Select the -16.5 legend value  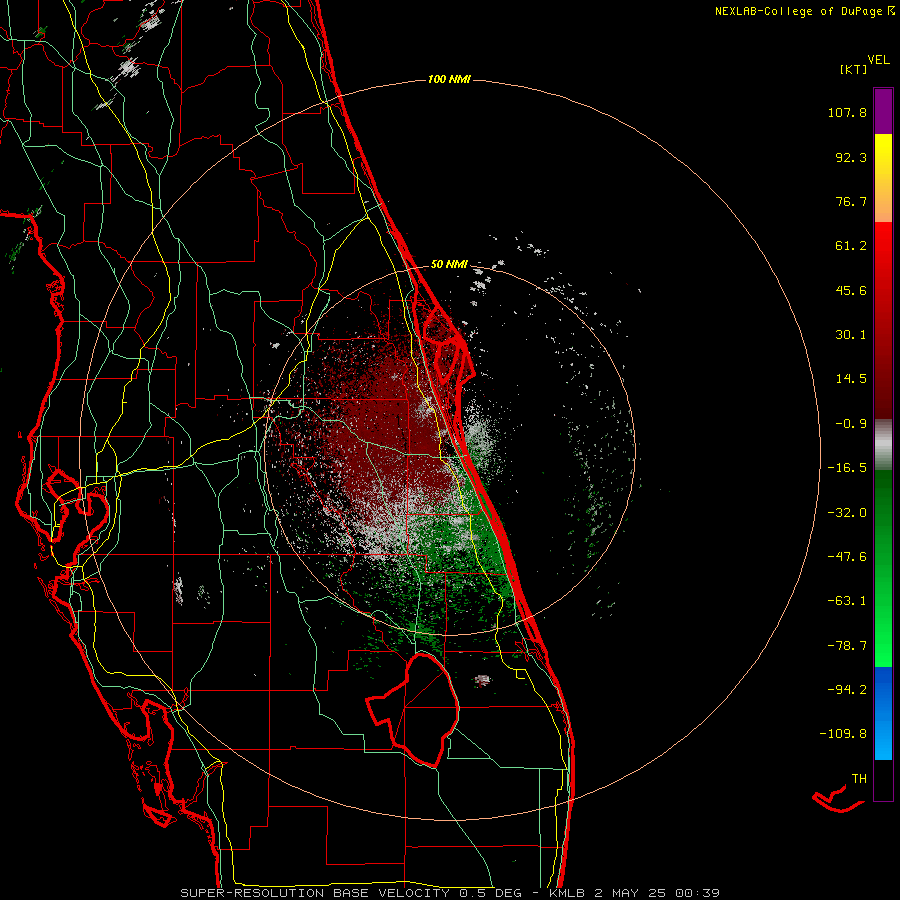pos(847,468)
